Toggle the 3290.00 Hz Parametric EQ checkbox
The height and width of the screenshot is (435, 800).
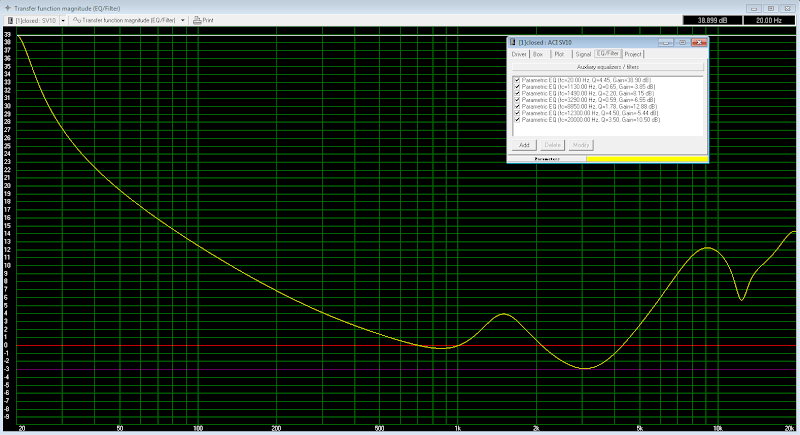click(x=517, y=100)
